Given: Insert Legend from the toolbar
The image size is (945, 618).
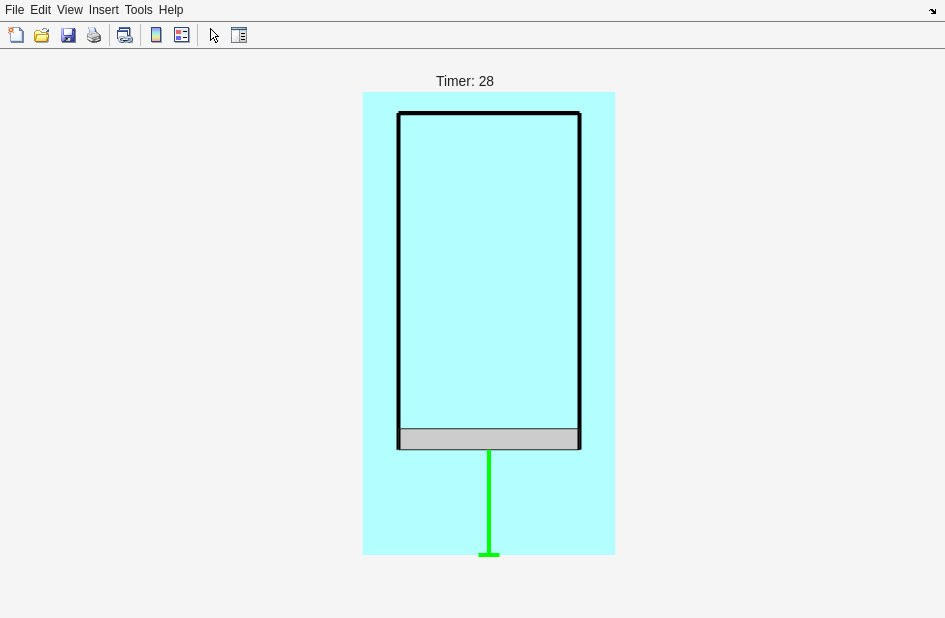Looking at the screenshot, I should (181, 35).
